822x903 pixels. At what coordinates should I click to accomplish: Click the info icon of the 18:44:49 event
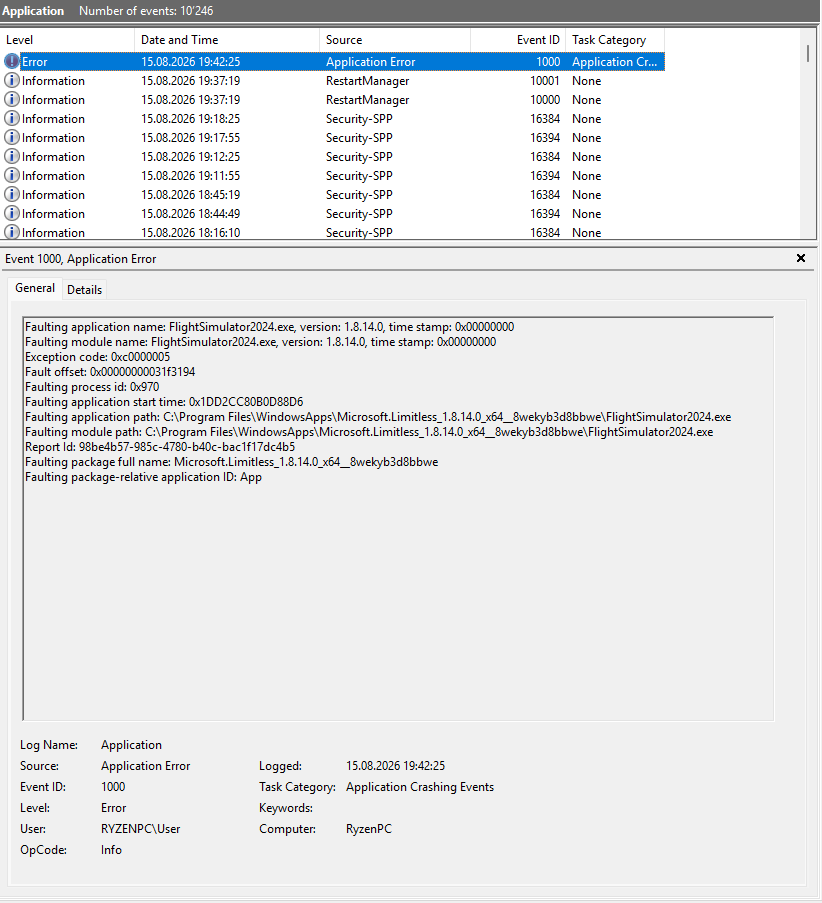(12, 213)
